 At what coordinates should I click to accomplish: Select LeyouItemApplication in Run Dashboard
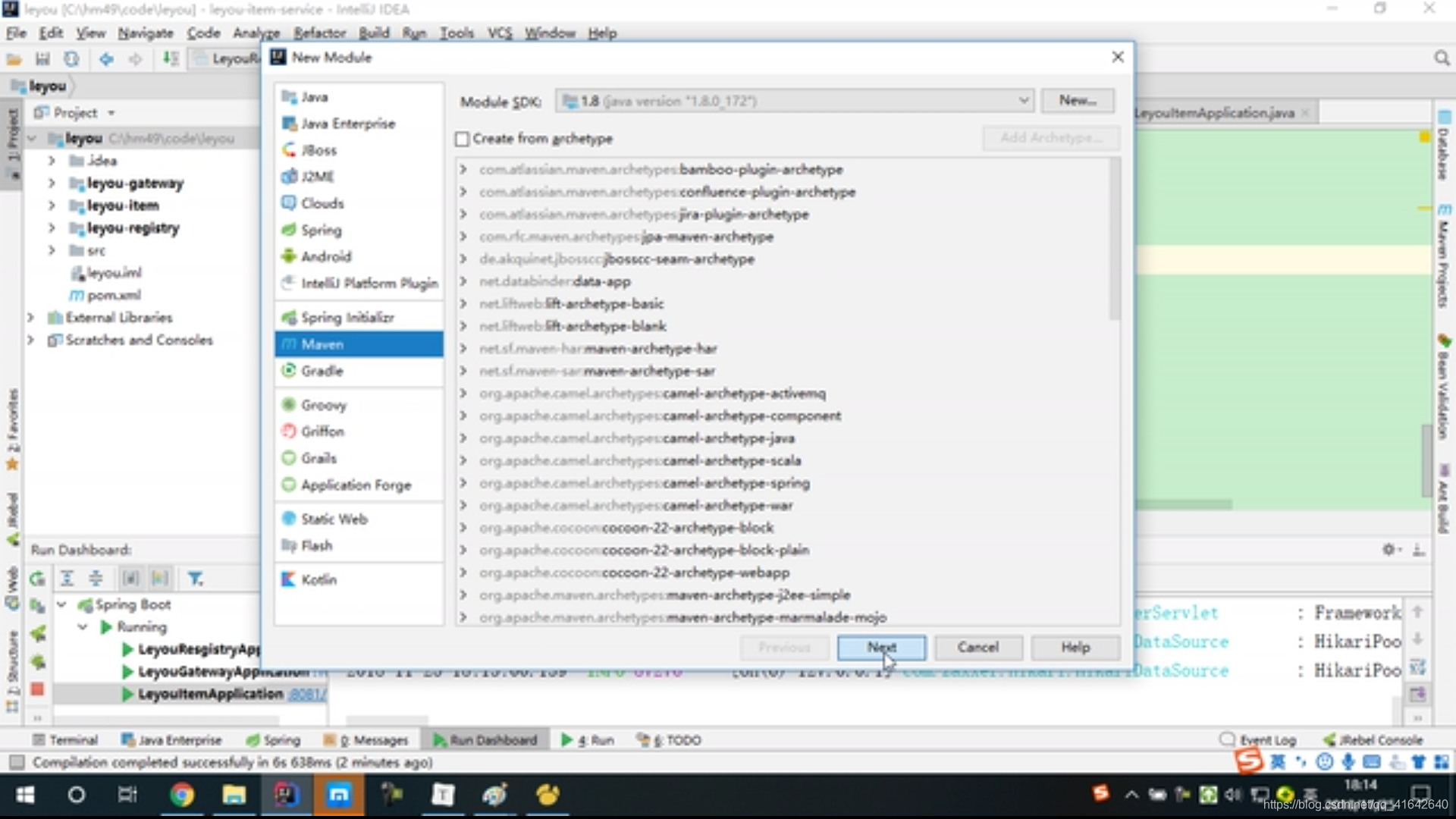(x=210, y=694)
